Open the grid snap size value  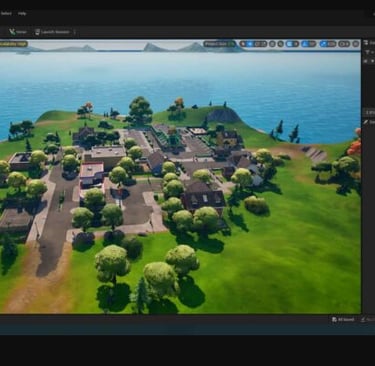[x=296, y=44]
